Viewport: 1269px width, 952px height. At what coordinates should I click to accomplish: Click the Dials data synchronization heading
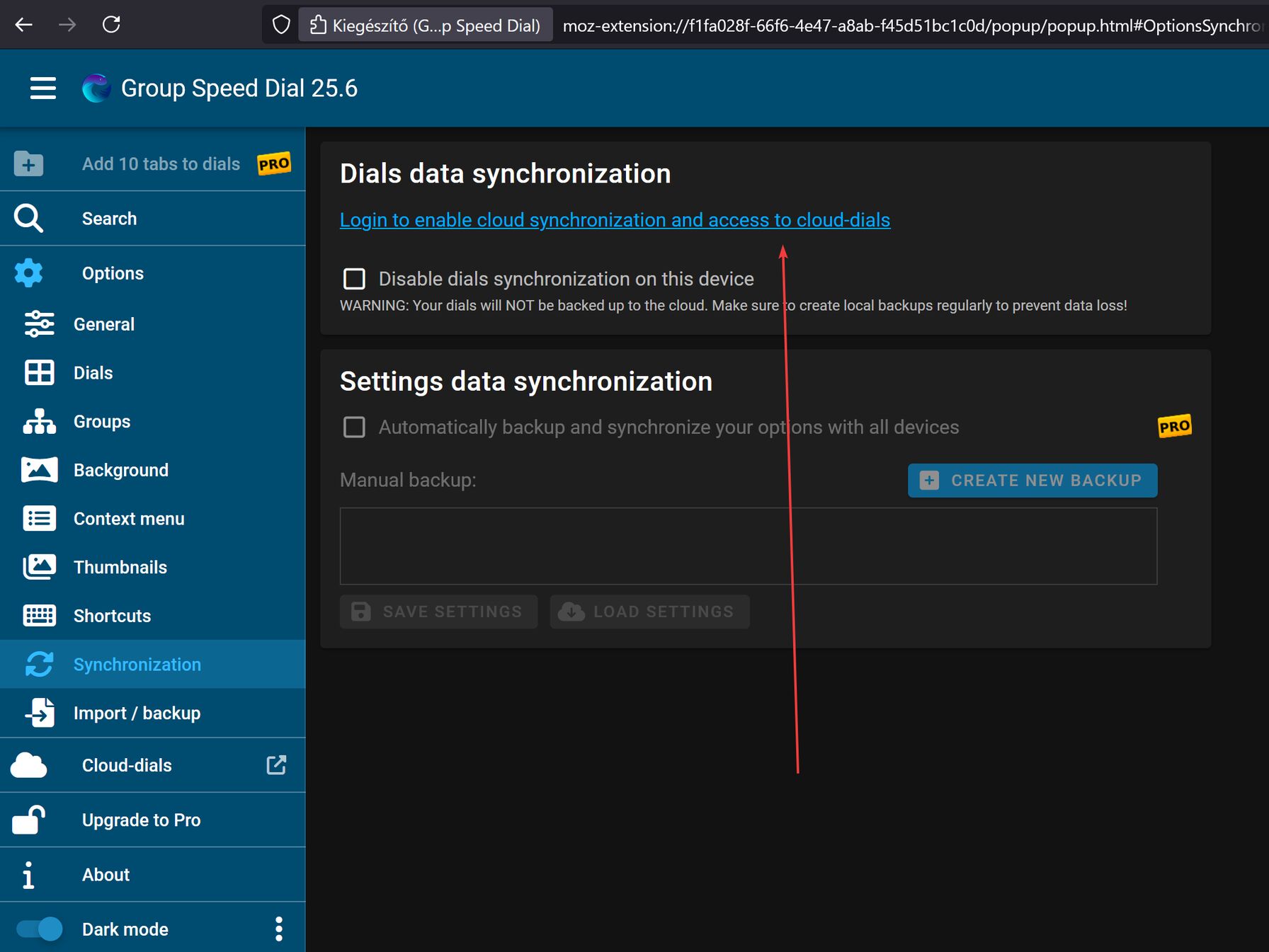[505, 174]
